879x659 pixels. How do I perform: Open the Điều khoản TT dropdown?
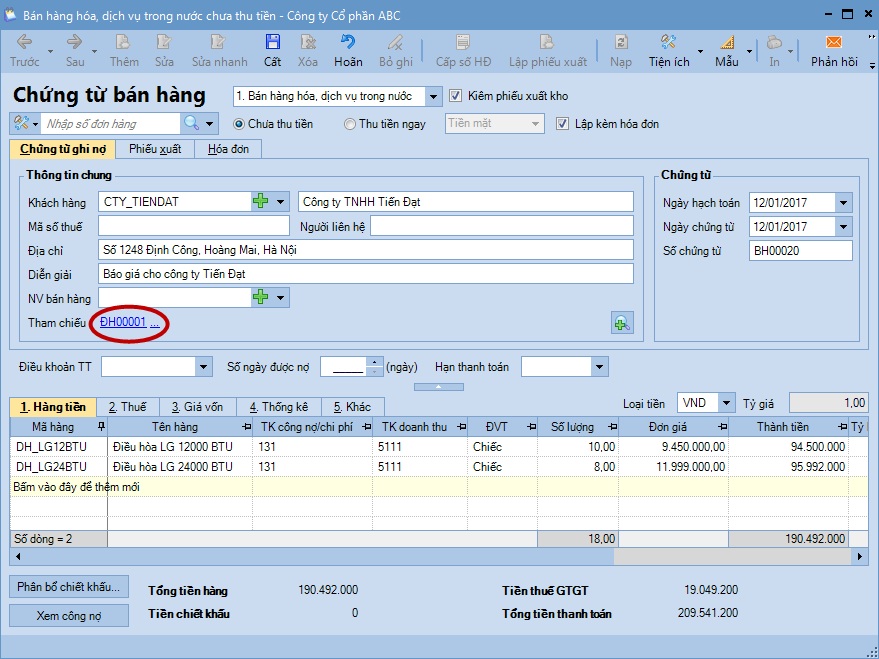pyautogui.click(x=203, y=368)
